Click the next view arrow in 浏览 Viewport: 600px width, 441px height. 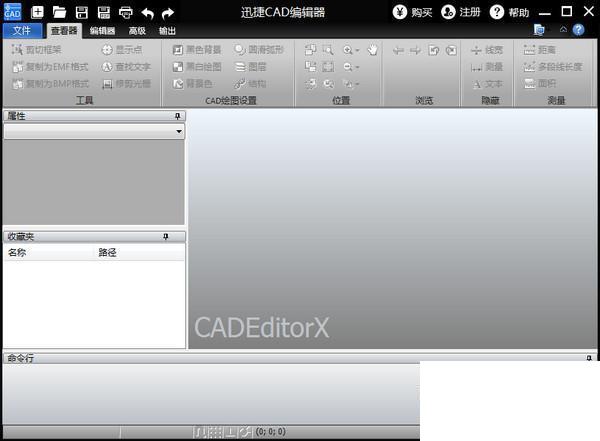click(x=415, y=50)
